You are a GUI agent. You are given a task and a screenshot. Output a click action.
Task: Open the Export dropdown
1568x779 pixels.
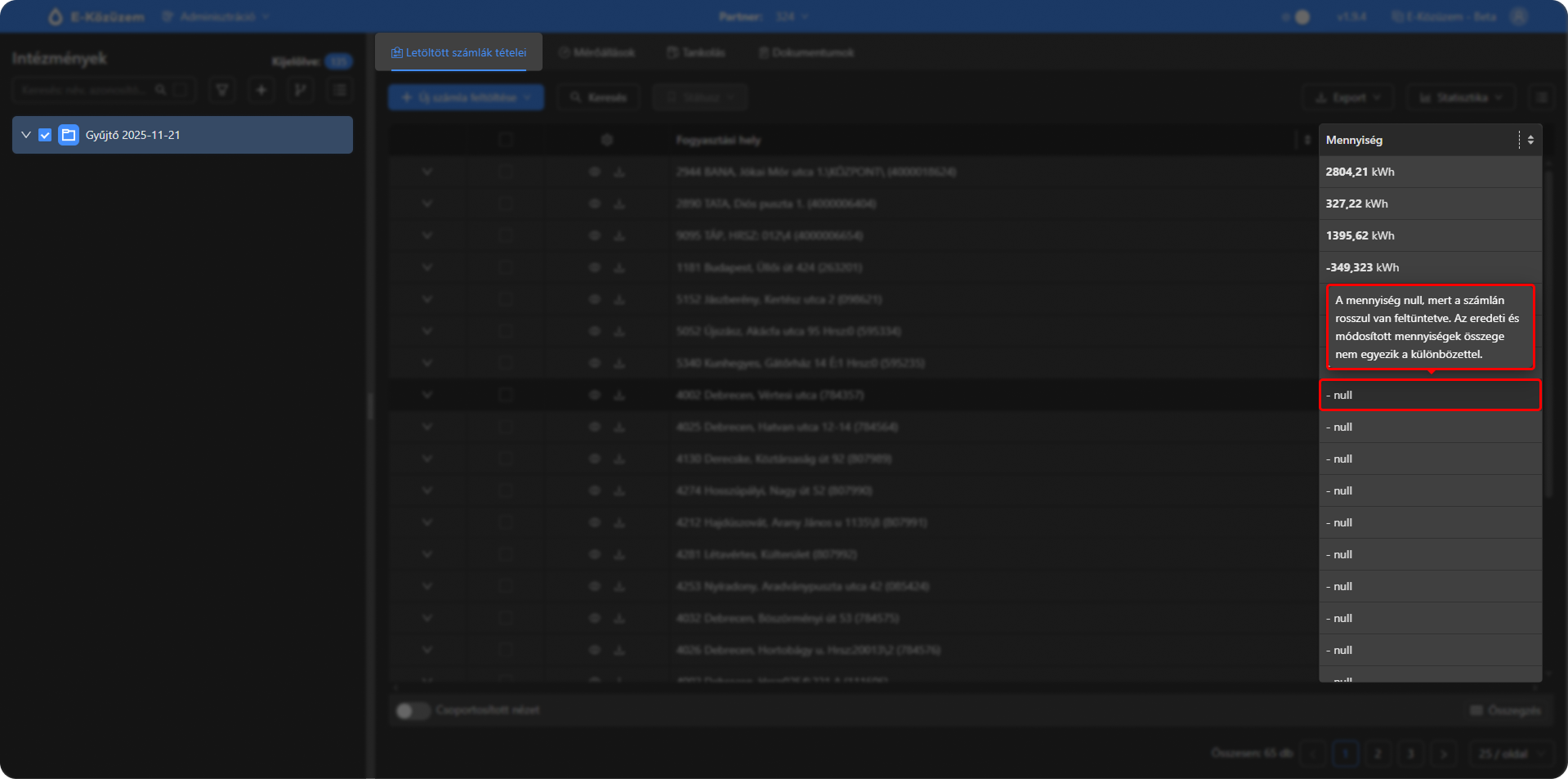point(1347,97)
